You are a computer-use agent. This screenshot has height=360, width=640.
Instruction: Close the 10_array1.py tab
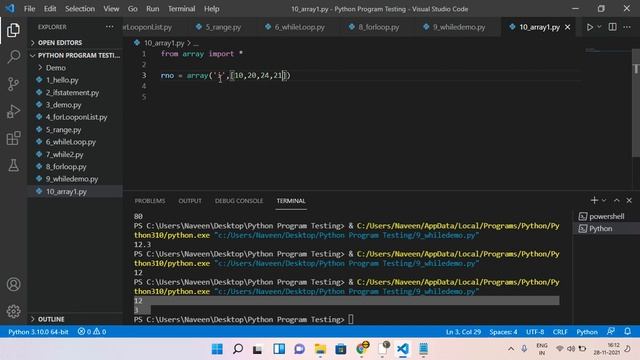pyautogui.click(x=567, y=27)
